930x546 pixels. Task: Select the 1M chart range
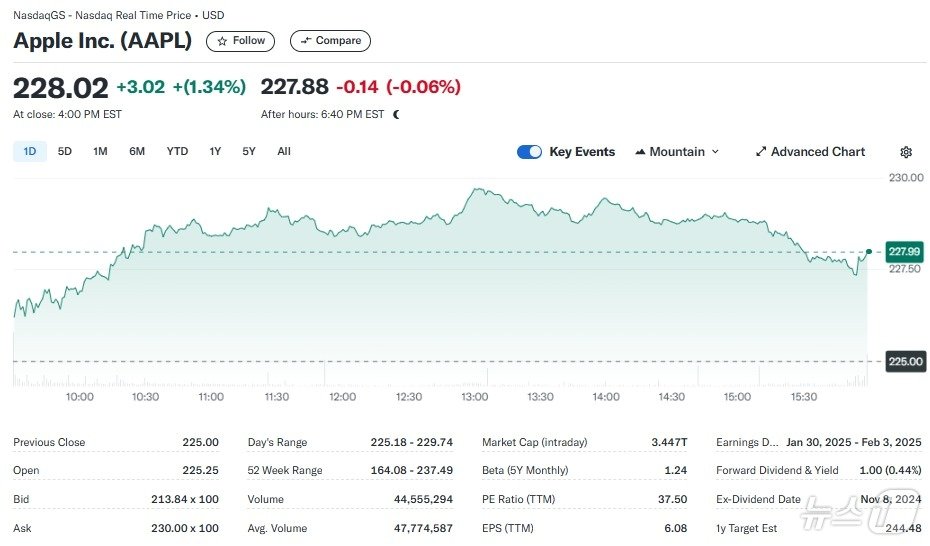pyautogui.click(x=100, y=152)
